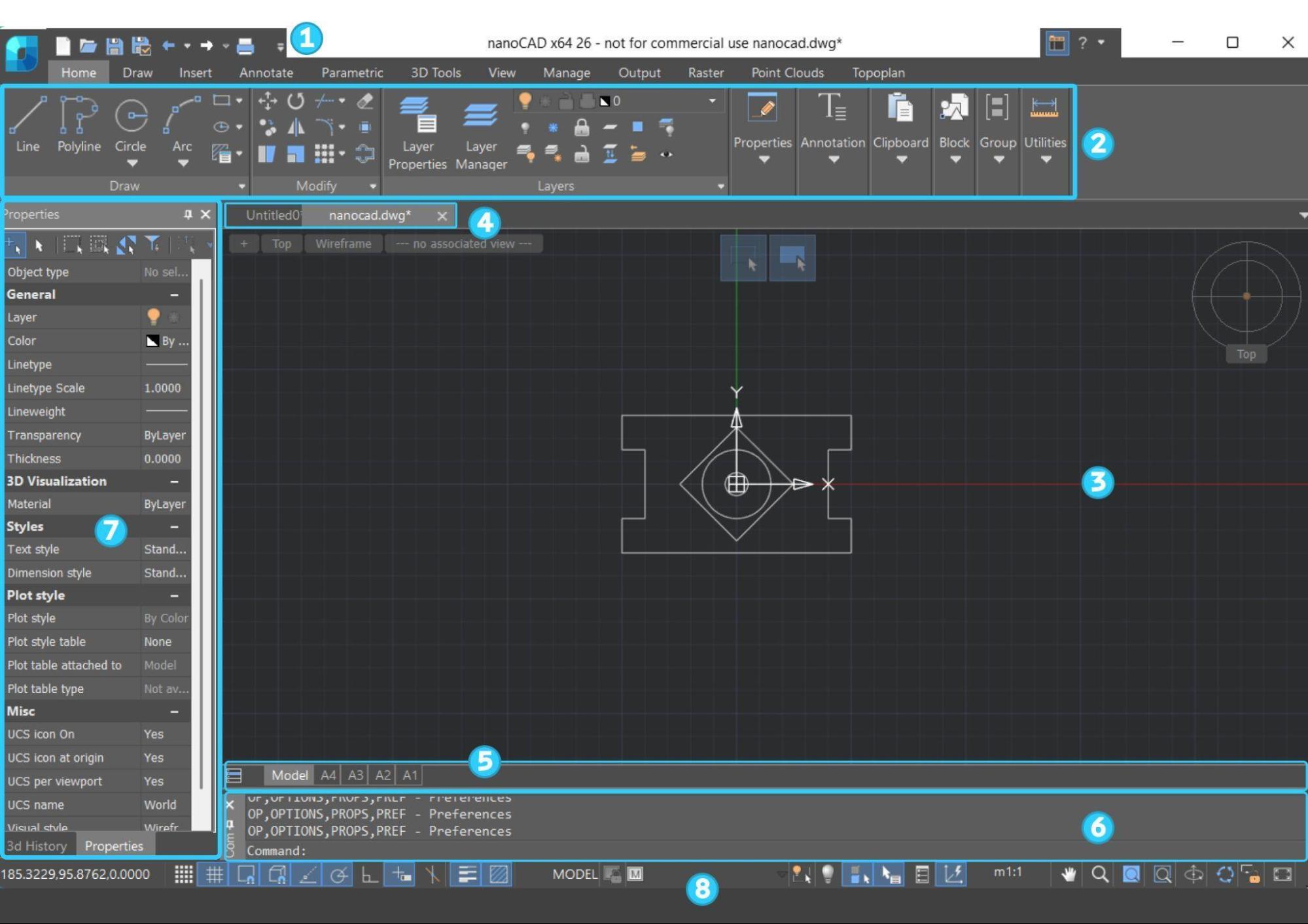This screenshot has width=1308, height=924.
Task: Open the layer selection combo box
Action: (x=619, y=101)
